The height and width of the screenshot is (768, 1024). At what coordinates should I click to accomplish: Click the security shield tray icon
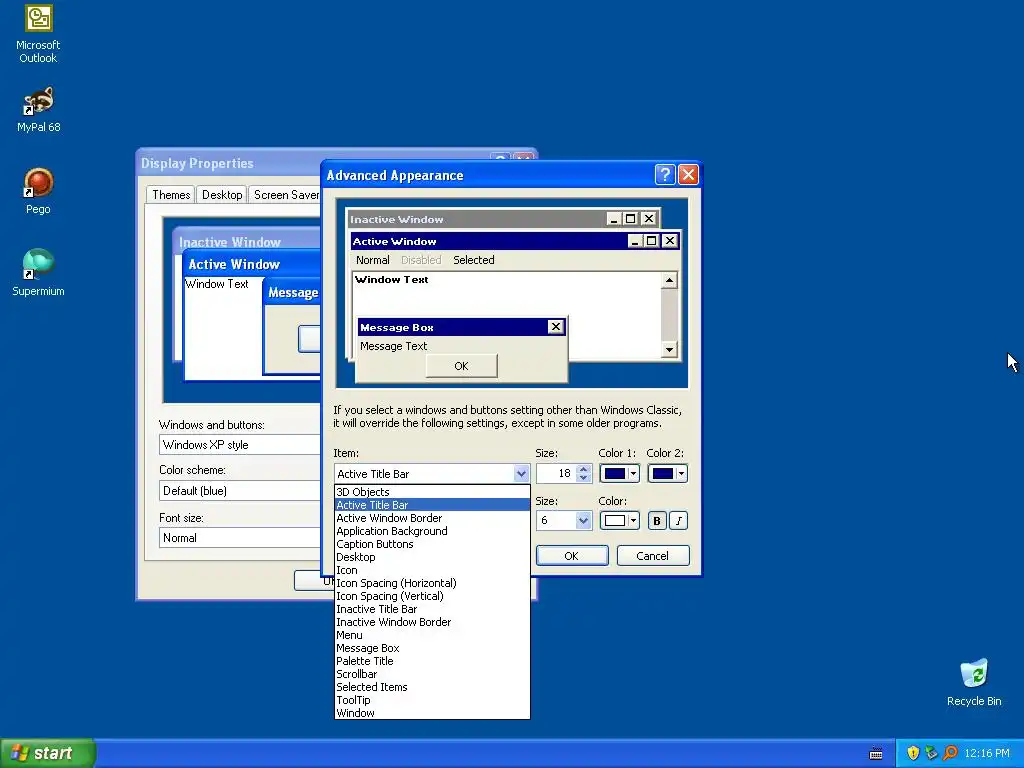[913, 753]
